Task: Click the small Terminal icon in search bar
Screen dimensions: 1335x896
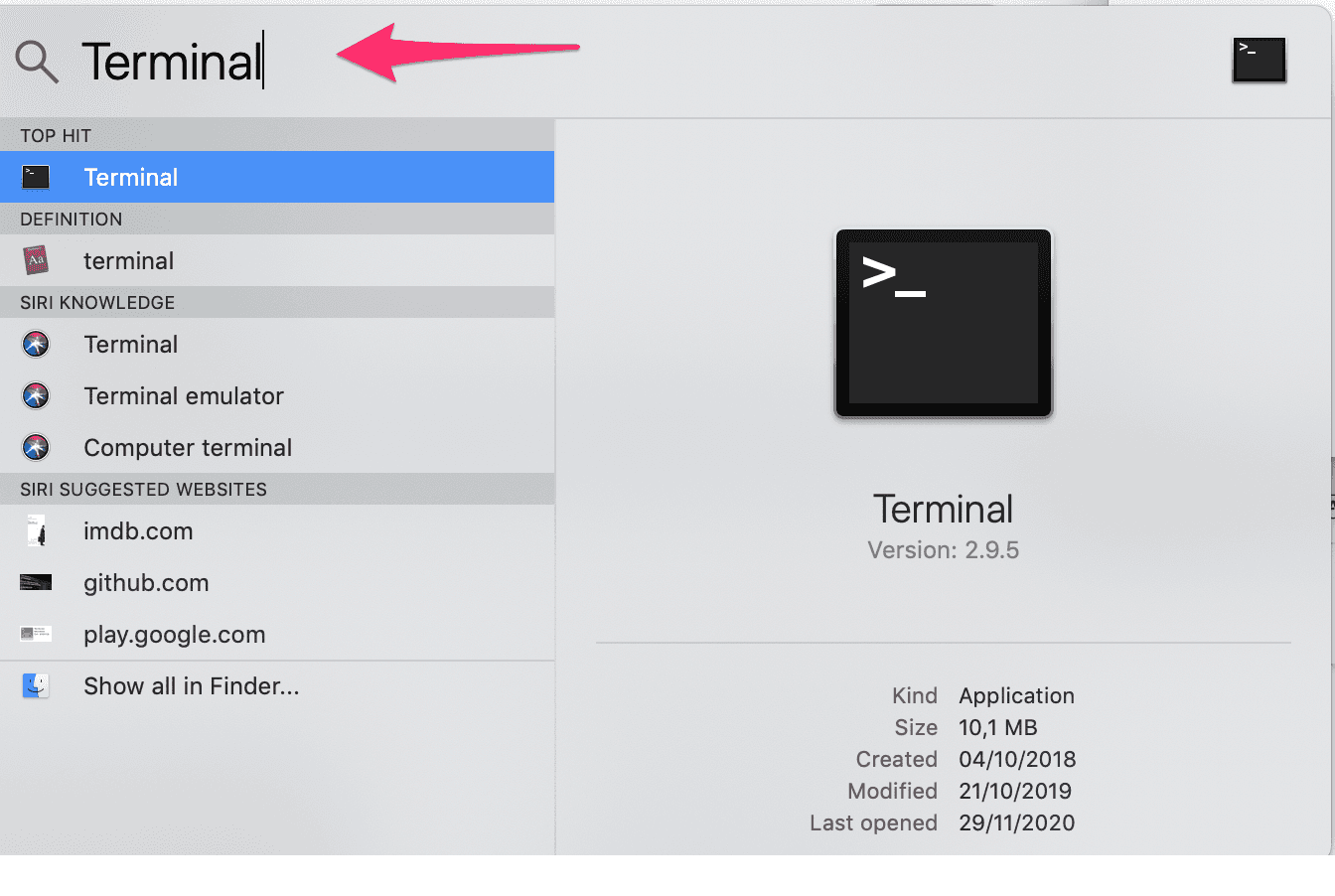Action: pyautogui.click(x=1259, y=60)
